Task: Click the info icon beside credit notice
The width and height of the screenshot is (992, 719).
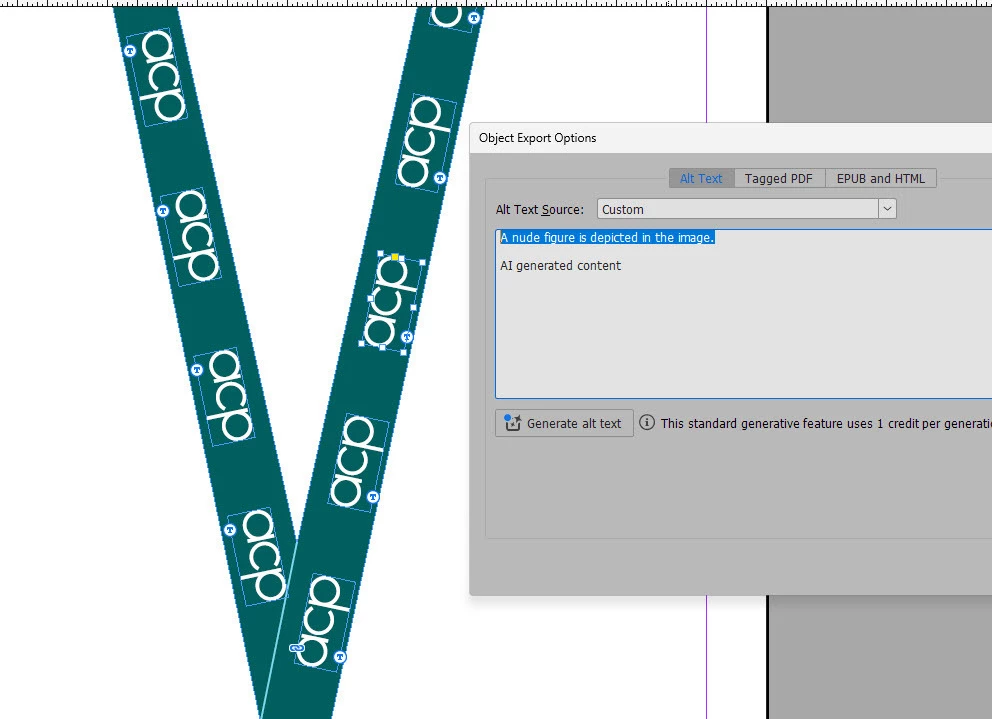Action: (647, 422)
